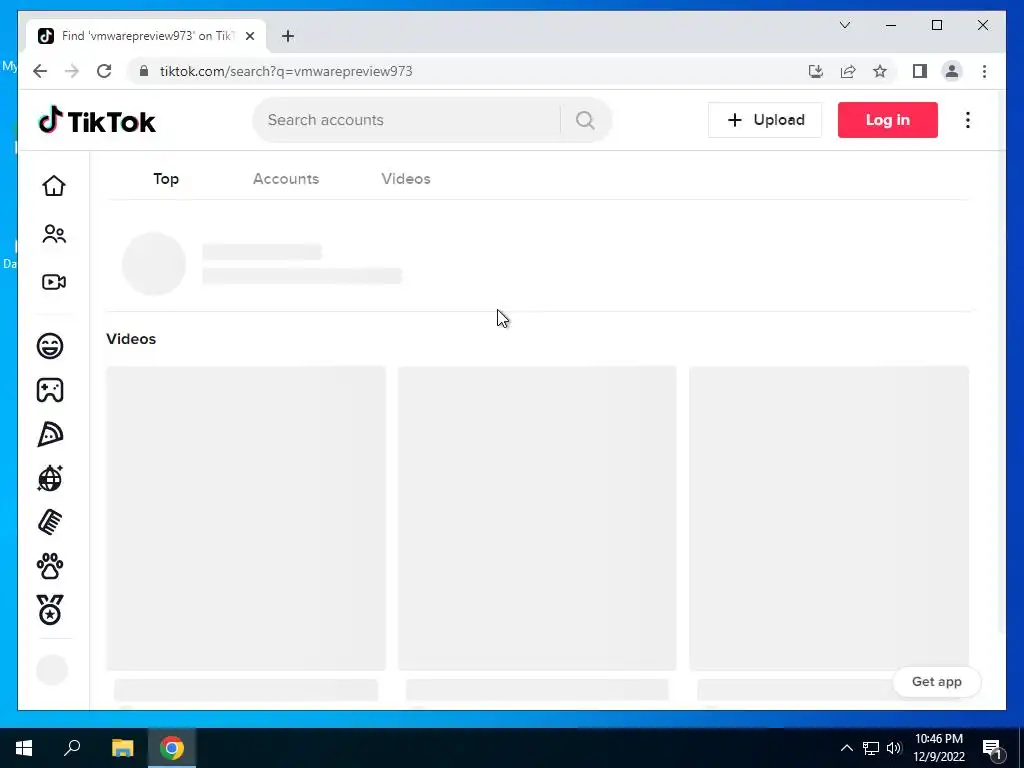Select the food pizza slice category icon
1024x768 pixels.
coord(50,434)
